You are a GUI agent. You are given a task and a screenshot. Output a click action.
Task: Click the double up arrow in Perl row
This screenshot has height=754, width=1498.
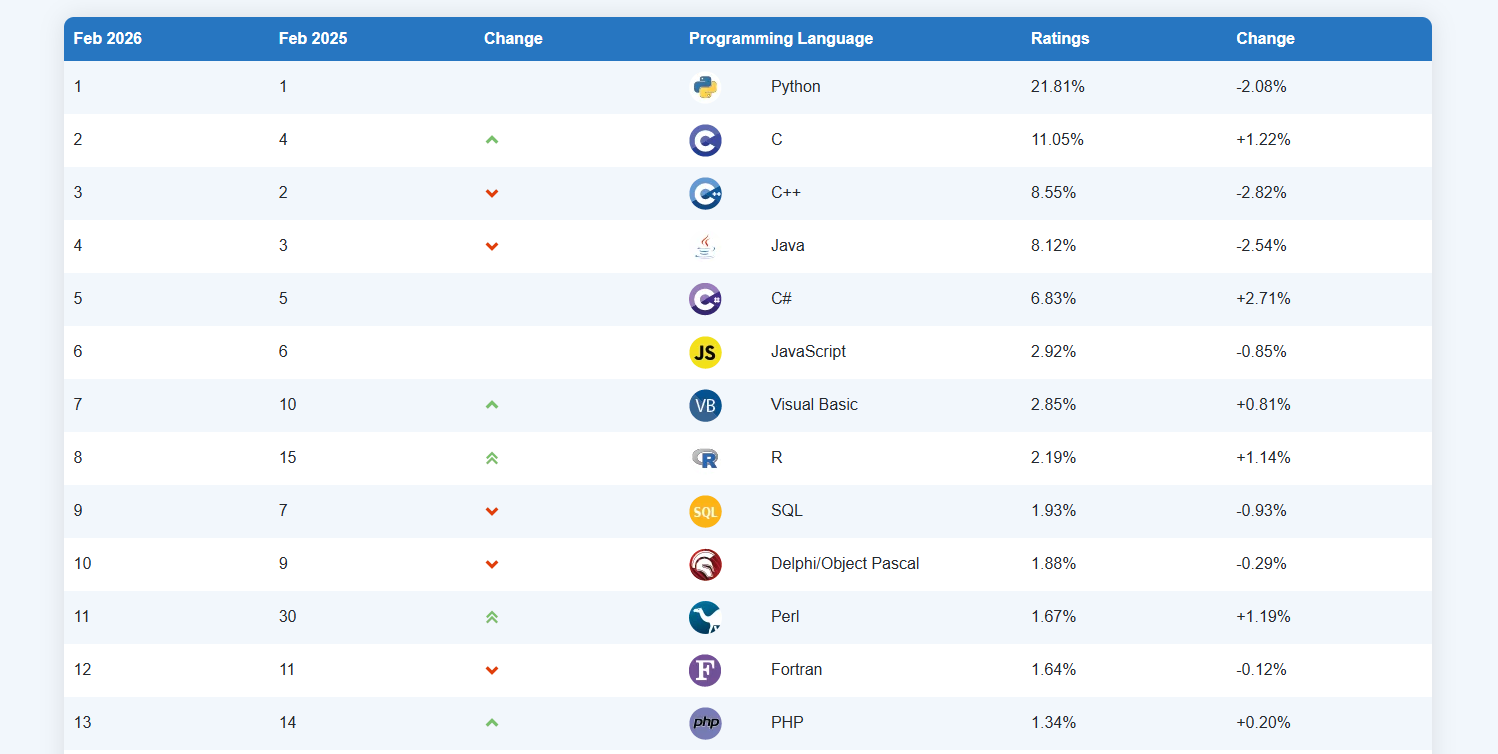(491, 617)
